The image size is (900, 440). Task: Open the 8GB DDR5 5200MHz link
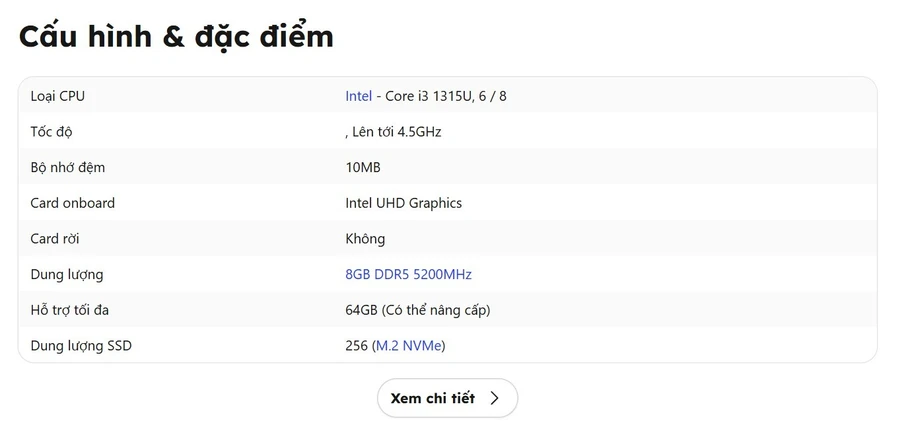408,274
